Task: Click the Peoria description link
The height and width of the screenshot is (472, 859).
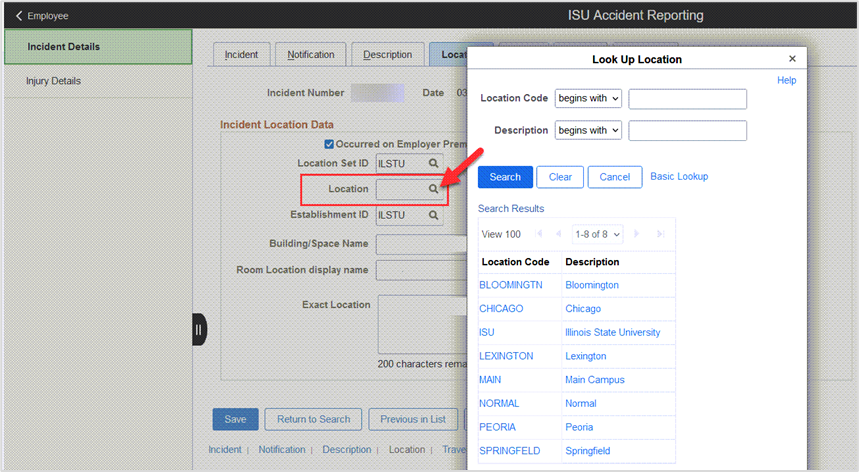Action: (579, 427)
